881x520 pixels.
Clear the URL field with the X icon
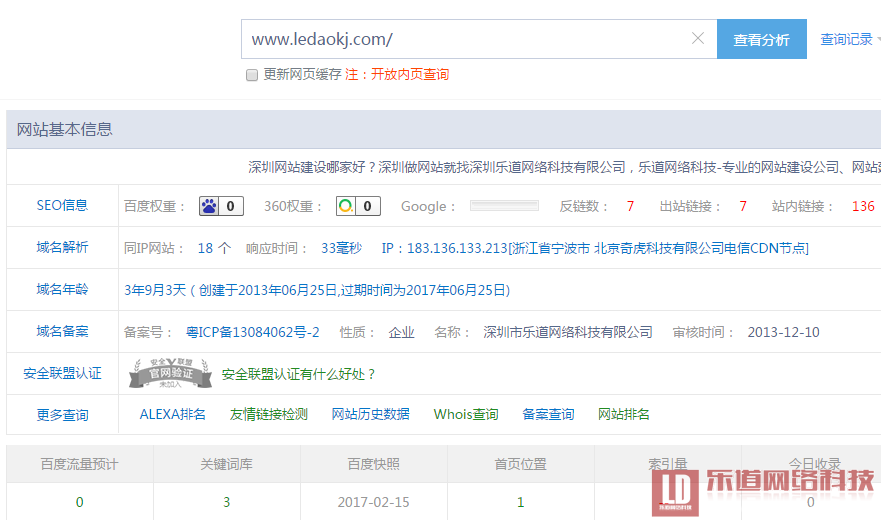click(x=698, y=38)
